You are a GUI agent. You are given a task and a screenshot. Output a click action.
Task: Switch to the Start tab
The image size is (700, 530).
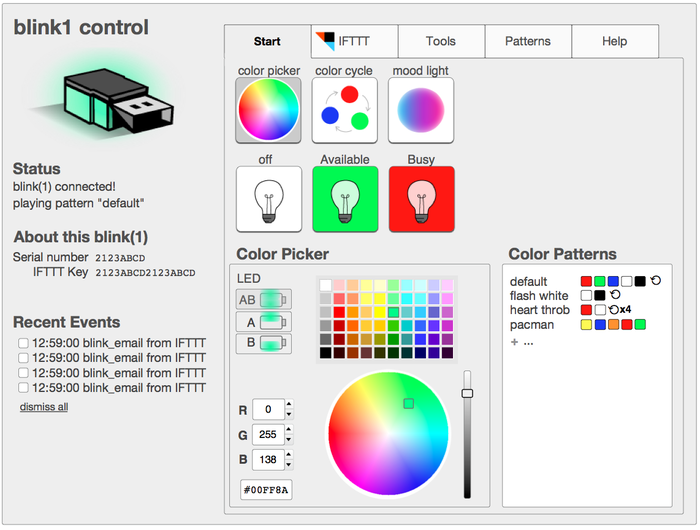(x=267, y=41)
